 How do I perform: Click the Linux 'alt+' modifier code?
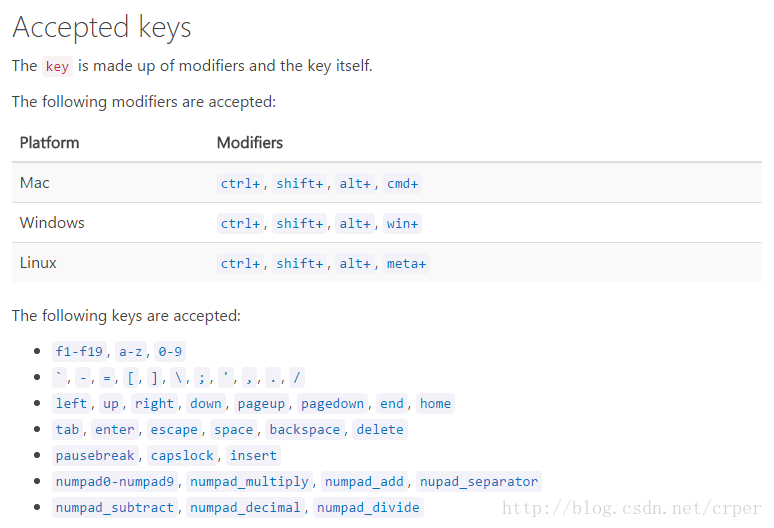point(355,264)
